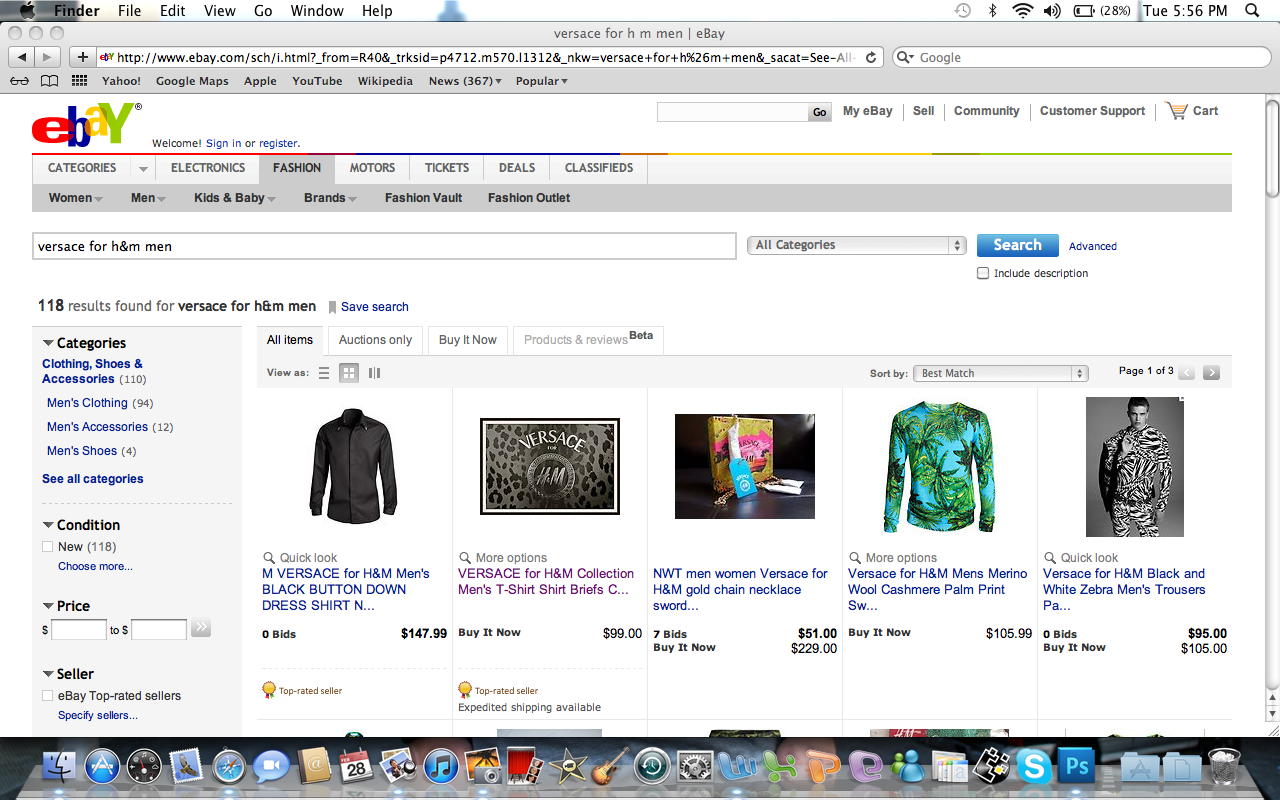Viewport: 1280px width, 800px height.
Task: Submit price range arrow button
Action: click(200, 629)
